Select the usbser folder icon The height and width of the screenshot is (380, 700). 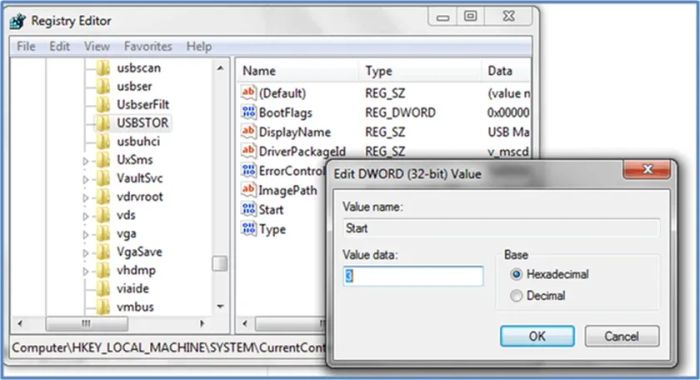pyautogui.click(x=103, y=86)
